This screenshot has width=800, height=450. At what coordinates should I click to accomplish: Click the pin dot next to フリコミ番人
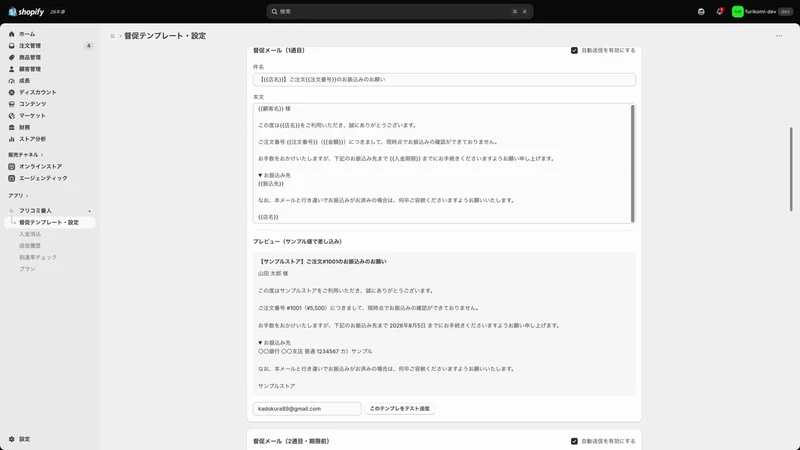tap(89, 211)
